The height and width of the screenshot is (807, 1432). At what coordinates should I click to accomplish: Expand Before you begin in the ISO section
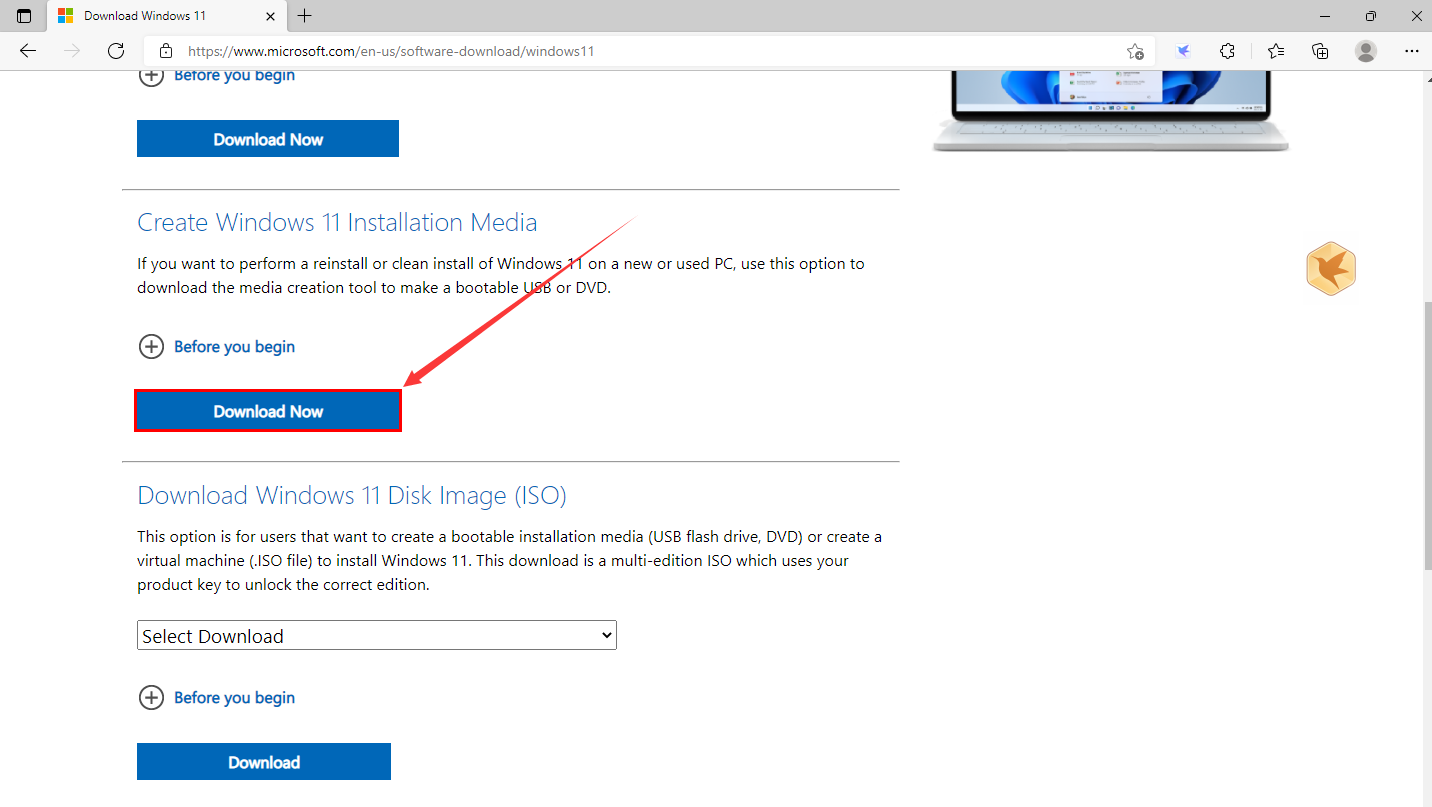(x=216, y=697)
